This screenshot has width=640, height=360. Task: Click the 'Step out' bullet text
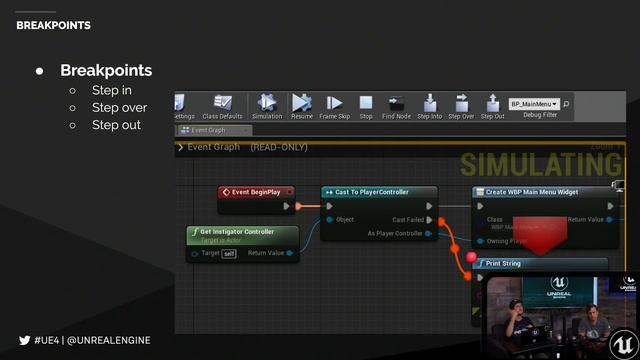[116, 125]
